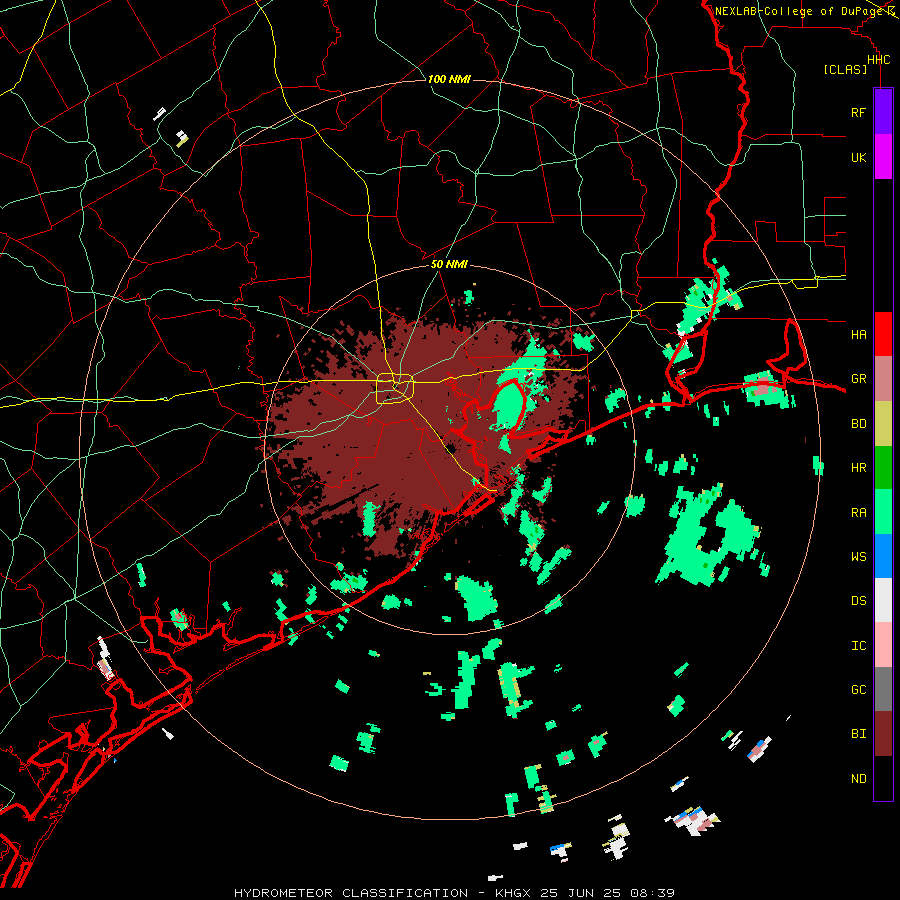
Task: Click the ND legend label
Action: pos(858,779)
